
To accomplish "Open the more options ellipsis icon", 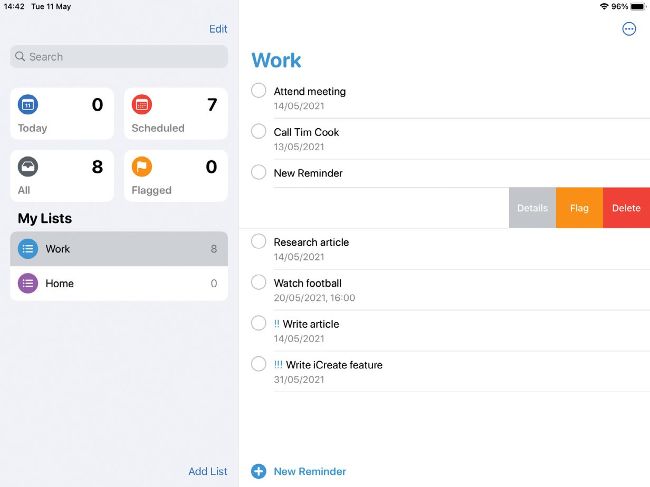I will point(629,29).
